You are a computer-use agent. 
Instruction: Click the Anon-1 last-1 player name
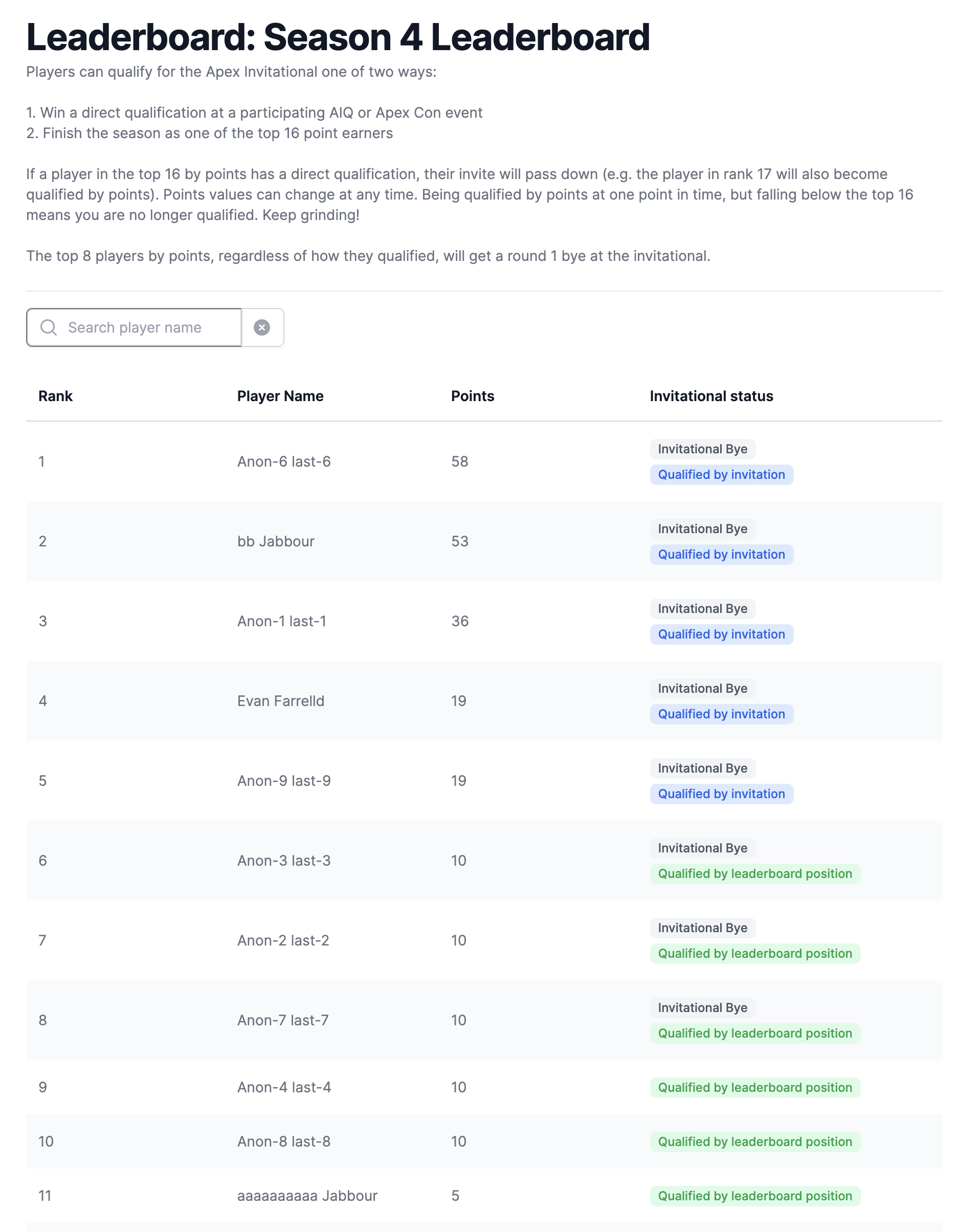282,621
